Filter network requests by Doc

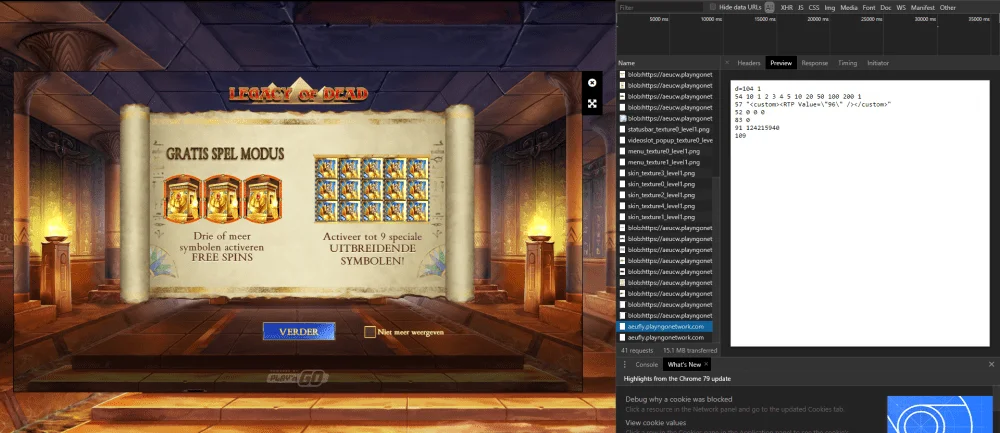point(886,8)
